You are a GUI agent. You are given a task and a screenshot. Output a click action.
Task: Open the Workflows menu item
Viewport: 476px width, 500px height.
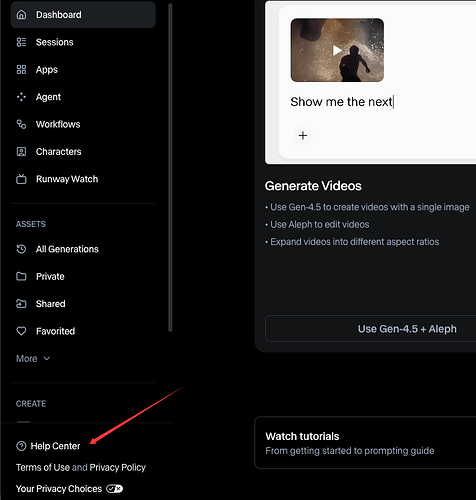click(83, 124)
